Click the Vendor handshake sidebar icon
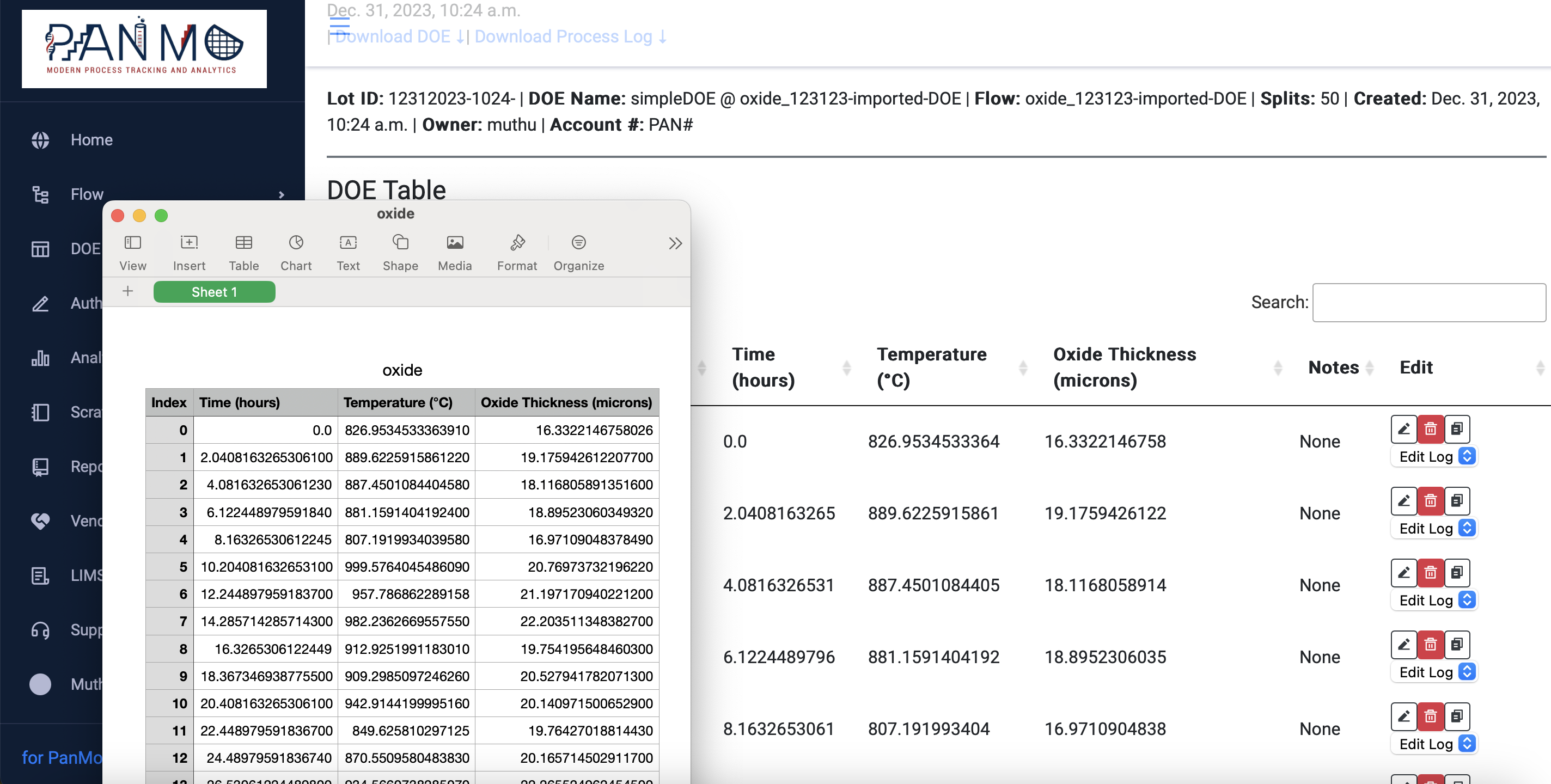 coord(40,521)
